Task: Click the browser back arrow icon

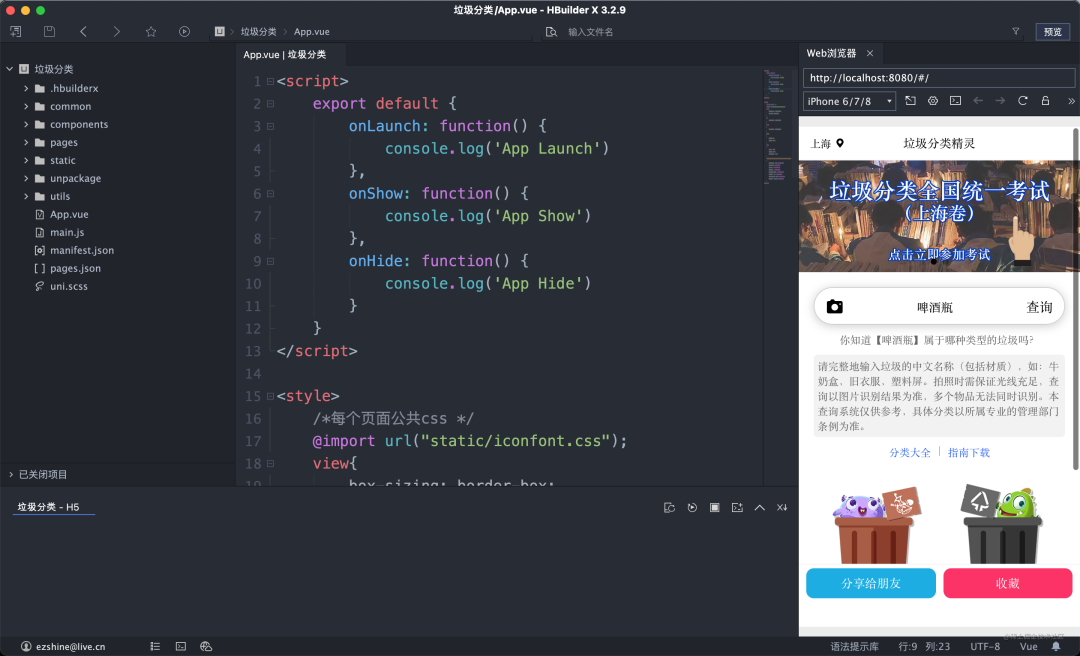Action: (x=978, y=101)
